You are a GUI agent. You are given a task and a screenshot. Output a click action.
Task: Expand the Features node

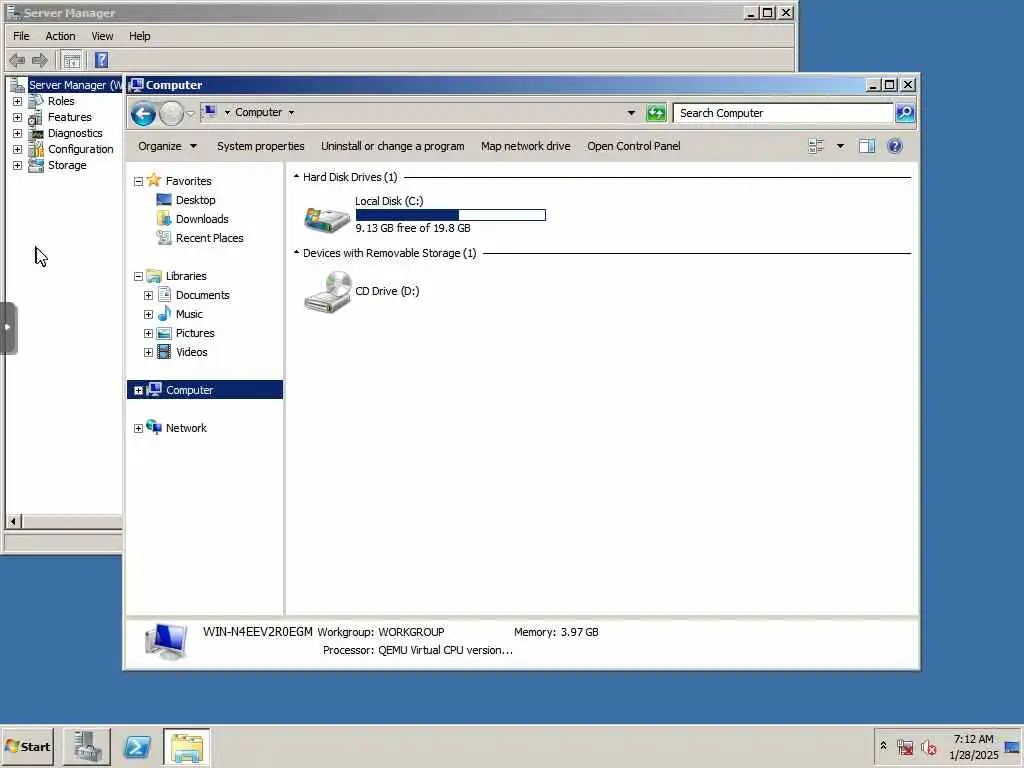tap(17, 118)
